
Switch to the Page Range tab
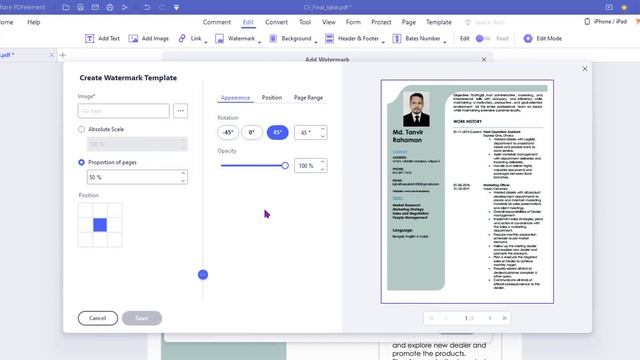(x=308, y=98)
